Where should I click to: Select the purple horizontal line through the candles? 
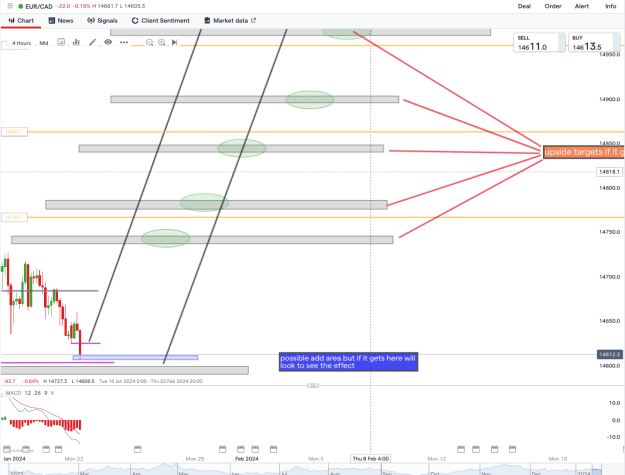click(x=50, y=291)
